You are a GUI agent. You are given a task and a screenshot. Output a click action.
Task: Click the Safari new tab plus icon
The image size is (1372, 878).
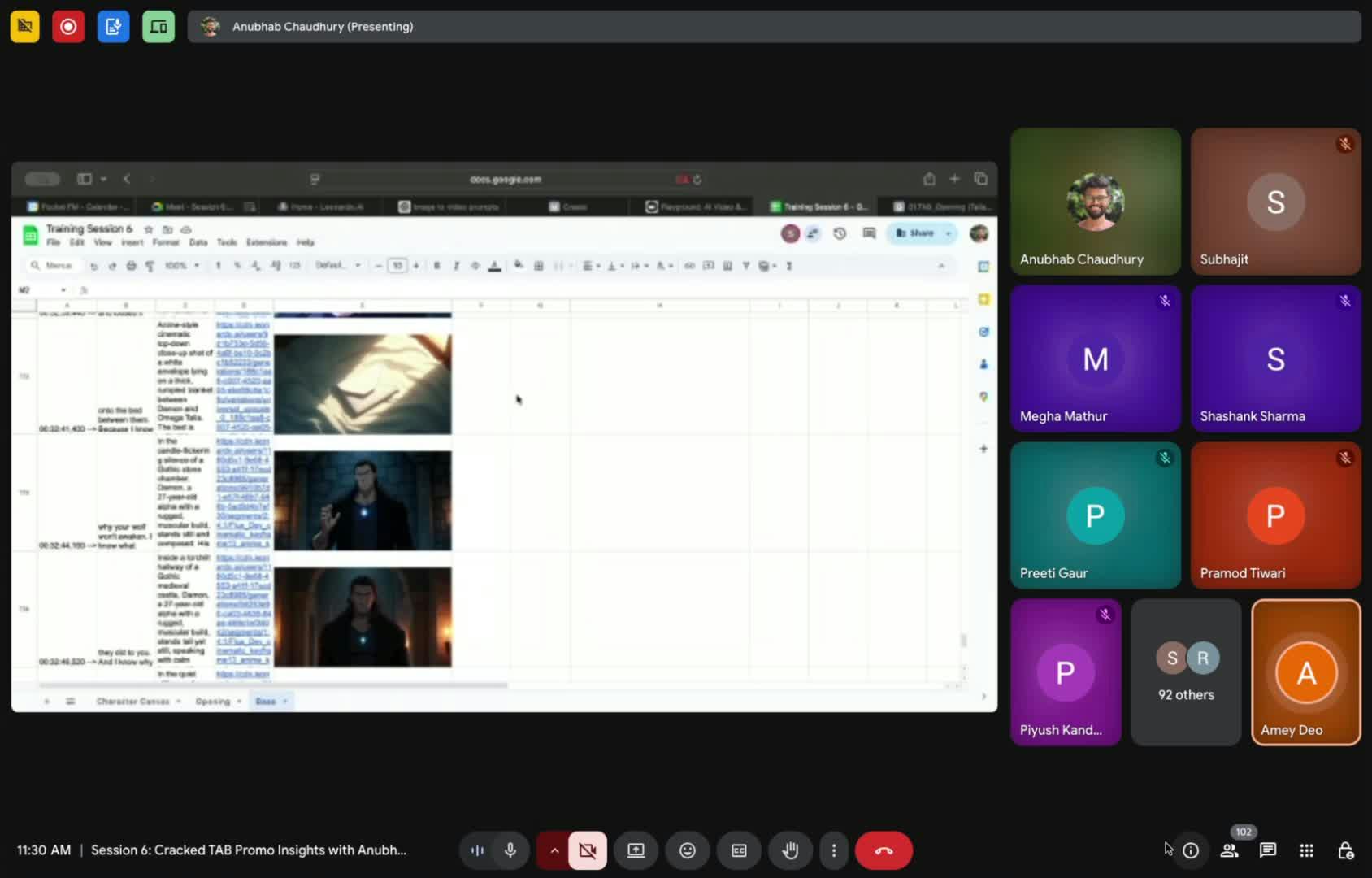pyautogui.click(x=955, y=179)
